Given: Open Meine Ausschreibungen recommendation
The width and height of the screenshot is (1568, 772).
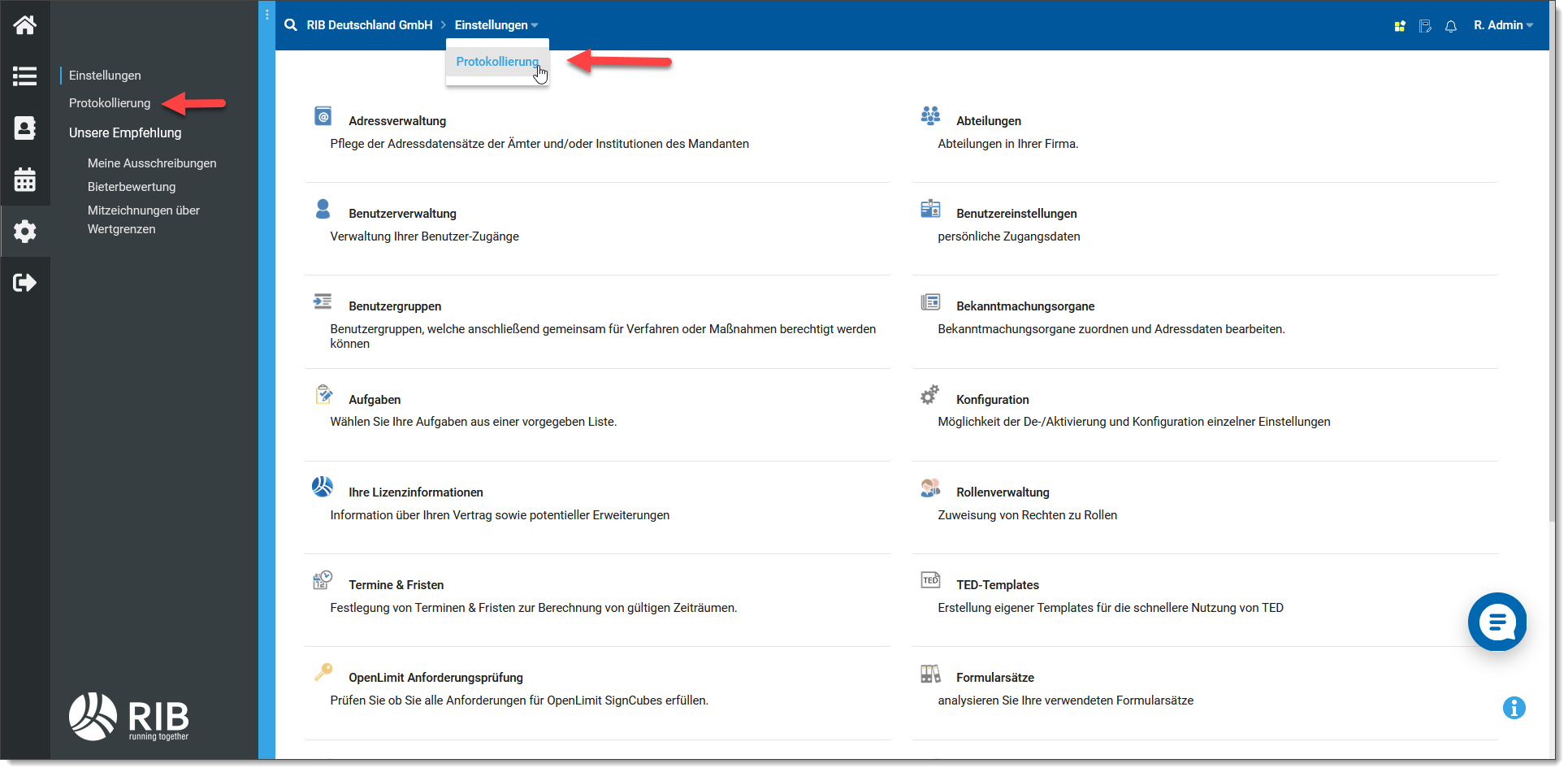Looking at the screenshot, I should [152, 163].
